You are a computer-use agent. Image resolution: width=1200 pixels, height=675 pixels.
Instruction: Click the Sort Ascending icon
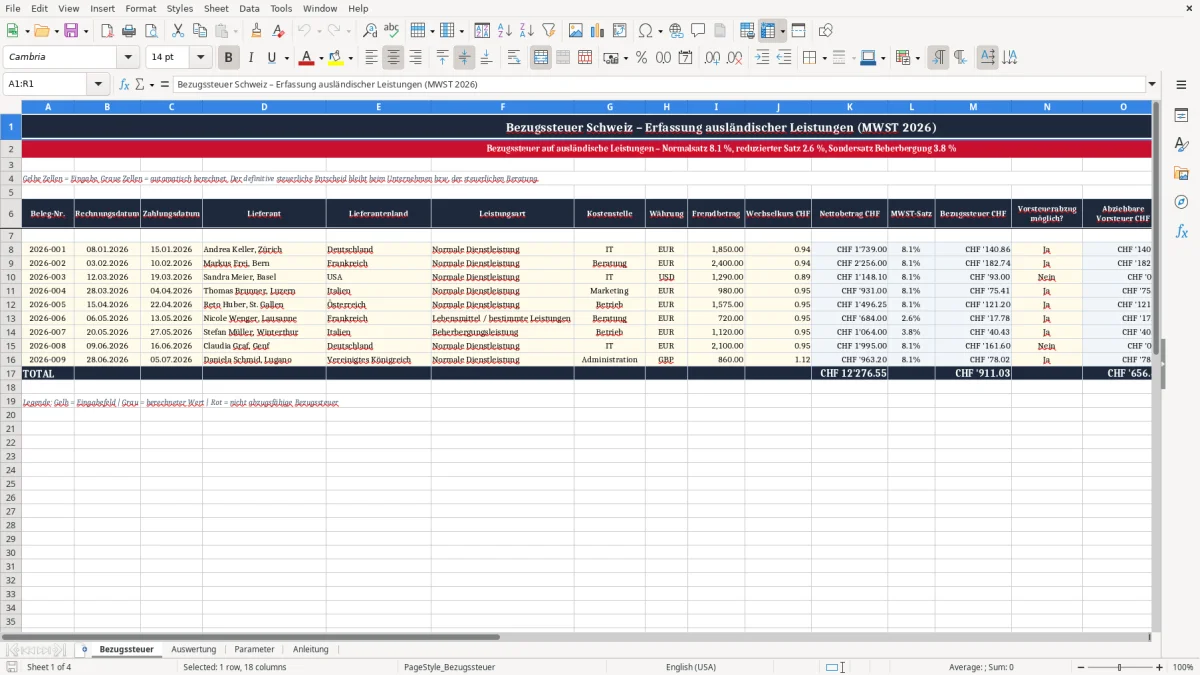[x=505, y=31]
